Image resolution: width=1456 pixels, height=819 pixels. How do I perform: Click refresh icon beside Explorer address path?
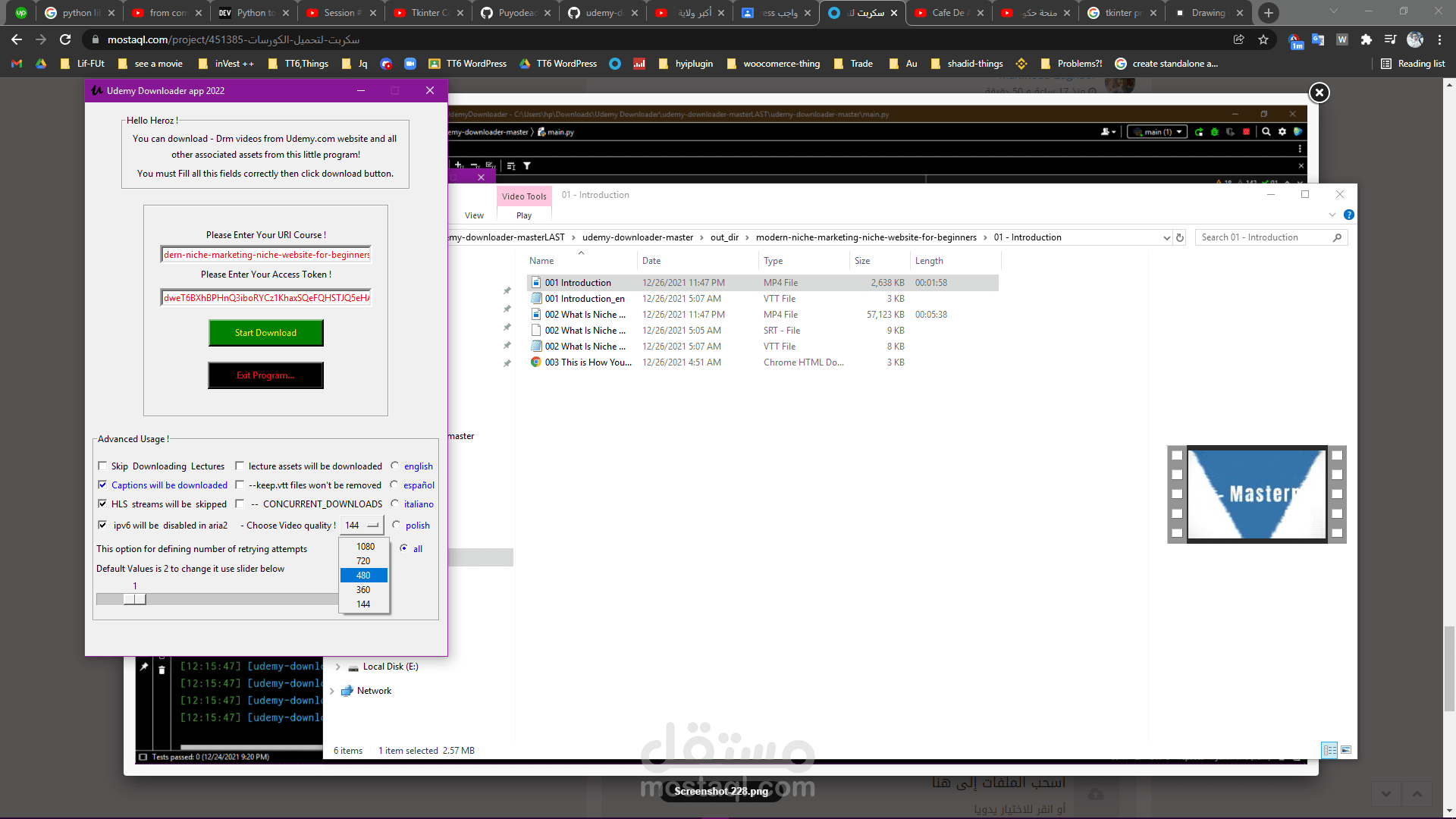(x=1180, y=237)
